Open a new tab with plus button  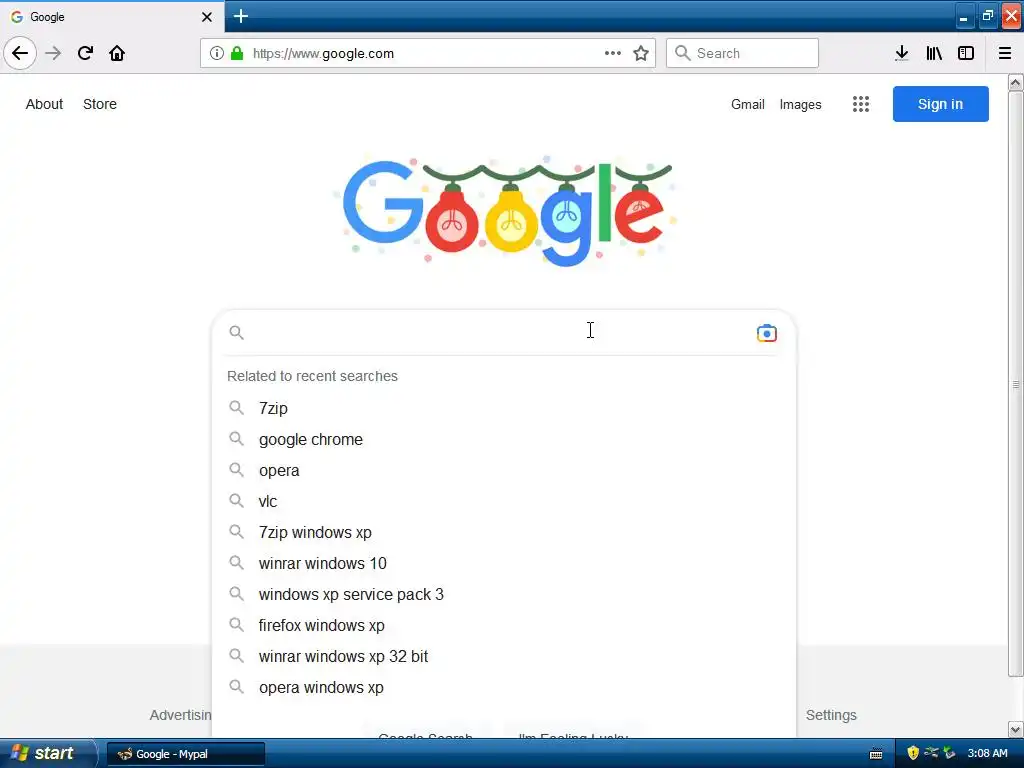tap(241, 16)
